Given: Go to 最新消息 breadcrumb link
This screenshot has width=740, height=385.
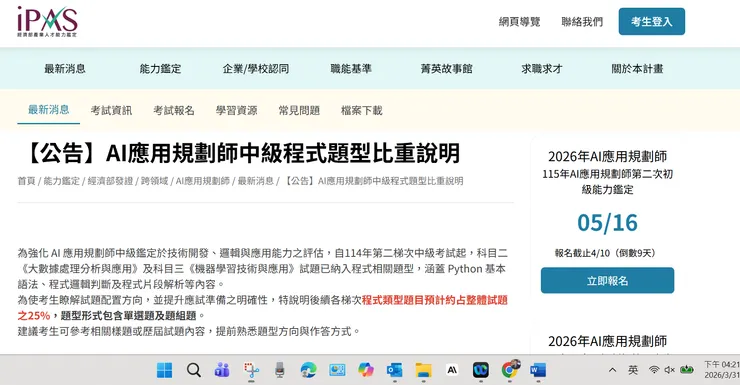Looking at the screenshot, I should coord(256,181).
